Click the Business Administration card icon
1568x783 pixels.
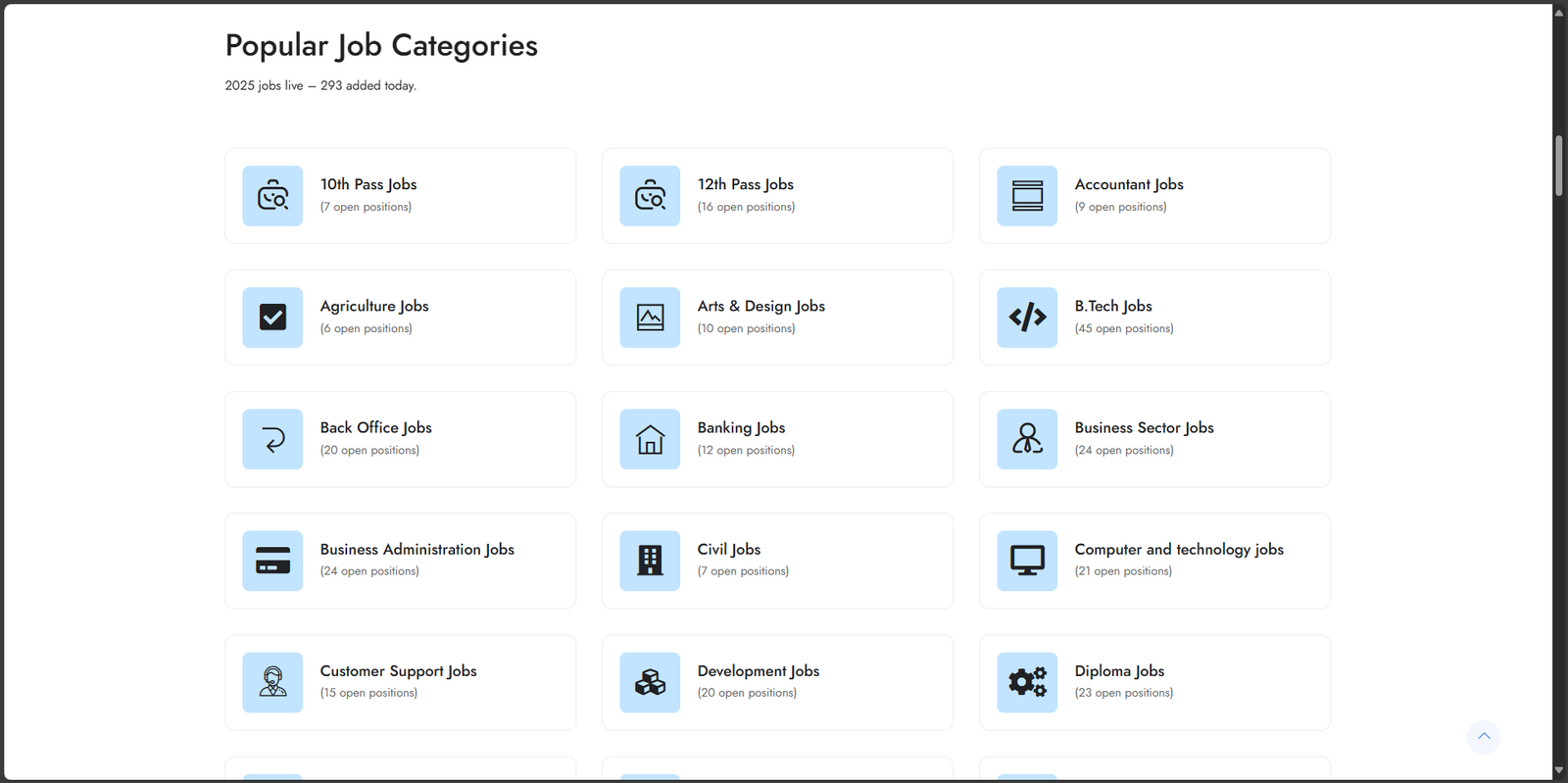272,561
